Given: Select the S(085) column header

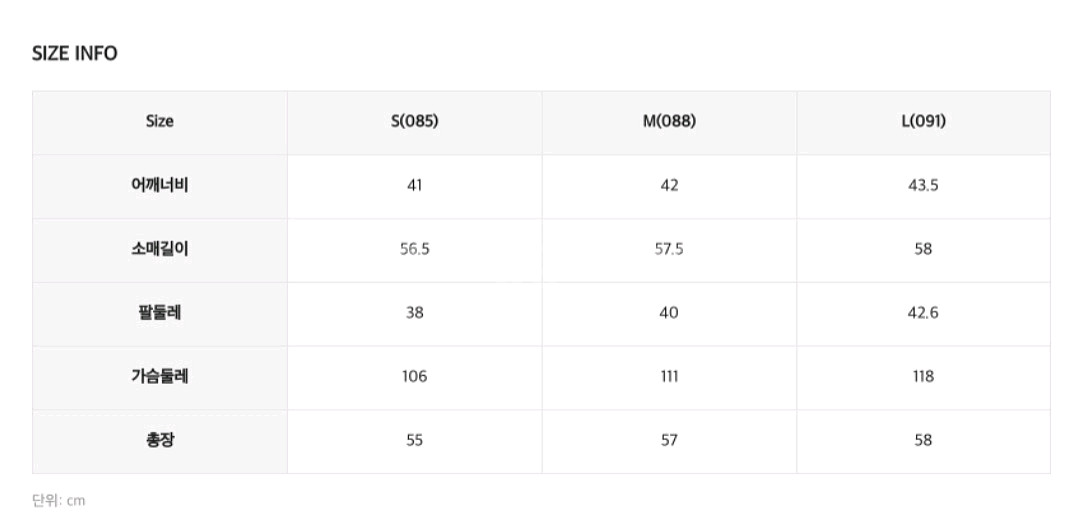Looking at the screenshot, I should tap(415, 121).
